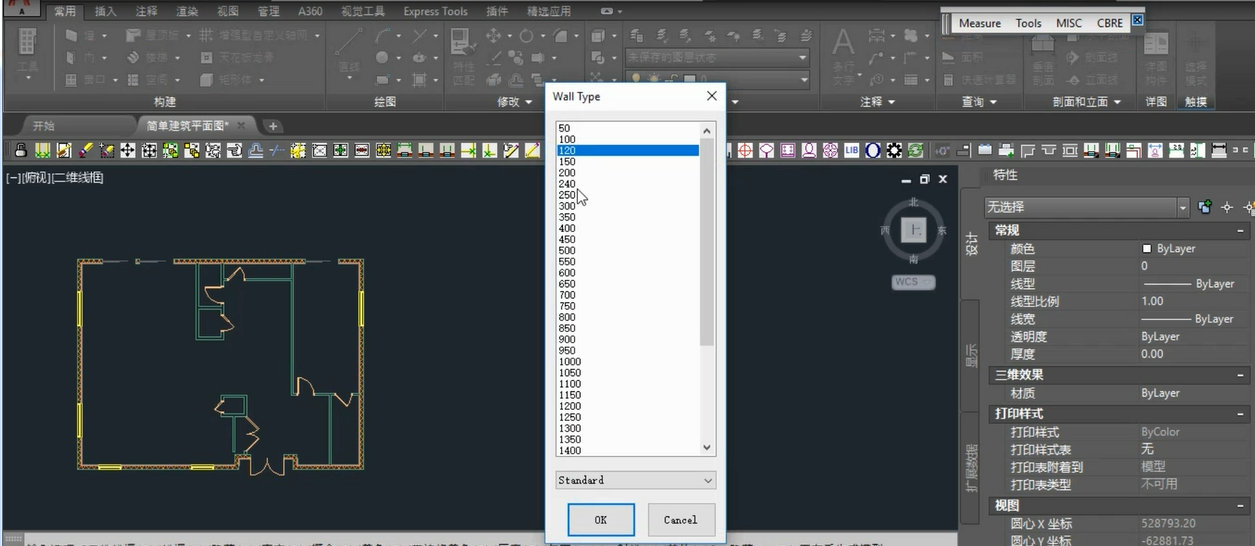The width and height of the screenshot is (1255, 546).
Task: Click the 图层 value 0 field
Action: pos(1193,266)
